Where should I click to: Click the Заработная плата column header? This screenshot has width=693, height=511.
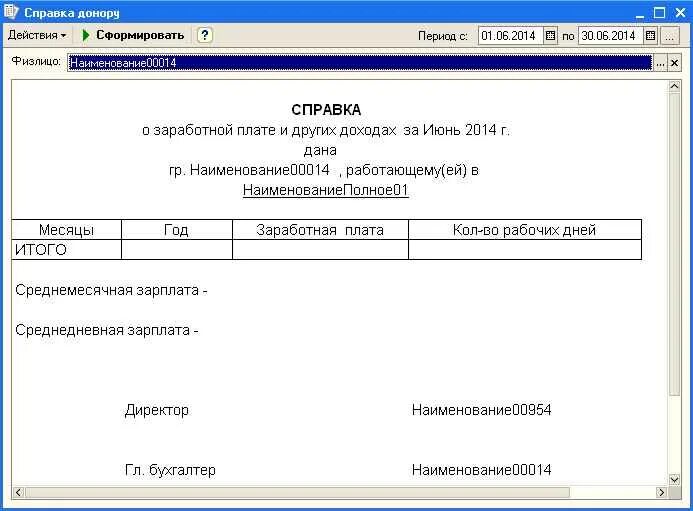point(320,230)
